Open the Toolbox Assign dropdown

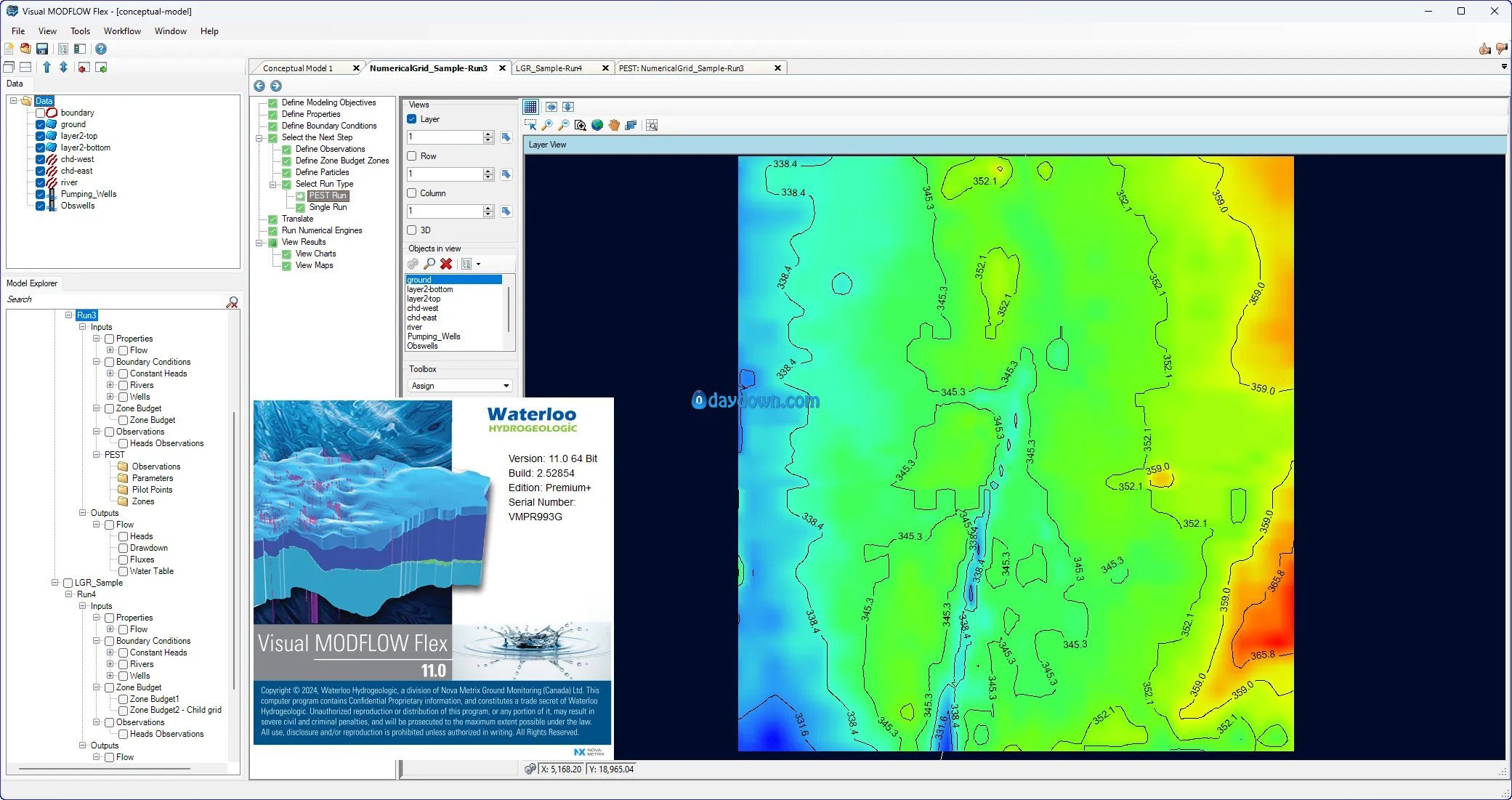(460, 386)
